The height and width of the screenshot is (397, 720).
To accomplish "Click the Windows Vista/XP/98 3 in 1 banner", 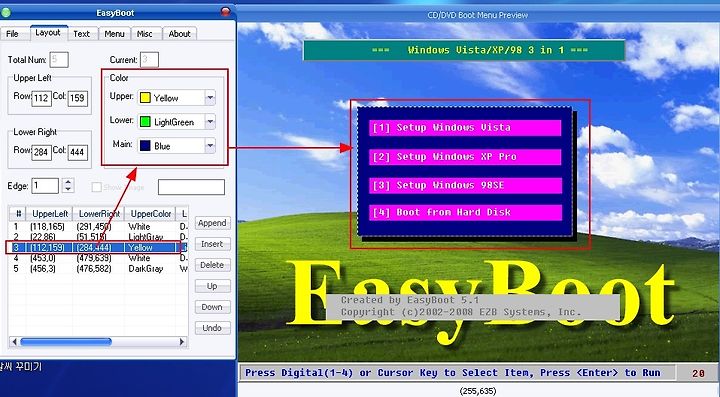I will [464, 50].
